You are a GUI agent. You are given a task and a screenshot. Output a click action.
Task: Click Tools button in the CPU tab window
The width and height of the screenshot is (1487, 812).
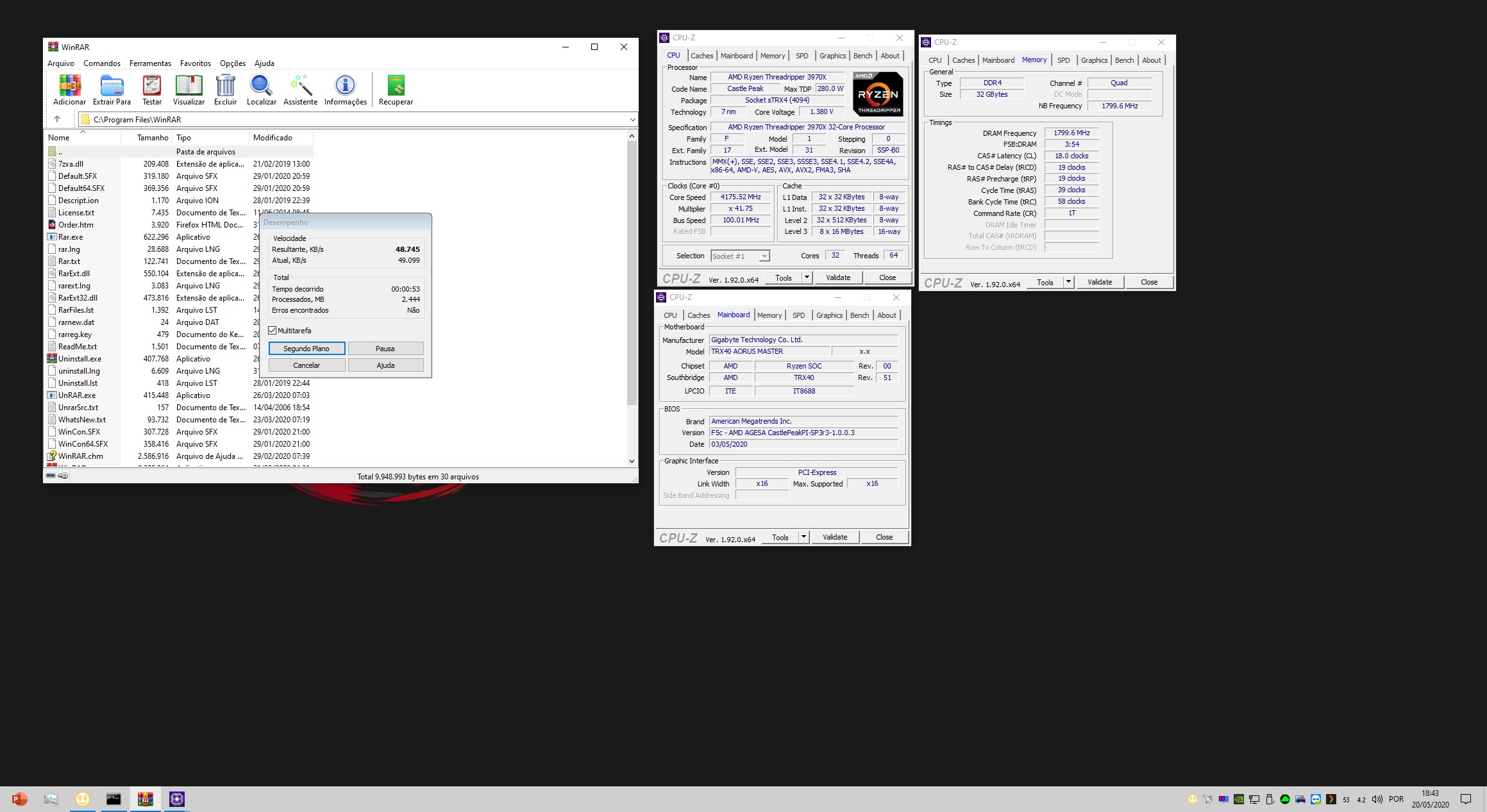tap(784, 278)
